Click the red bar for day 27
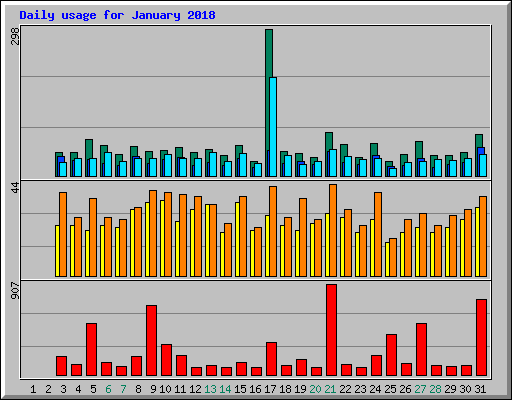The height and width of the screenshot is (400, 512). coord(422,350)
